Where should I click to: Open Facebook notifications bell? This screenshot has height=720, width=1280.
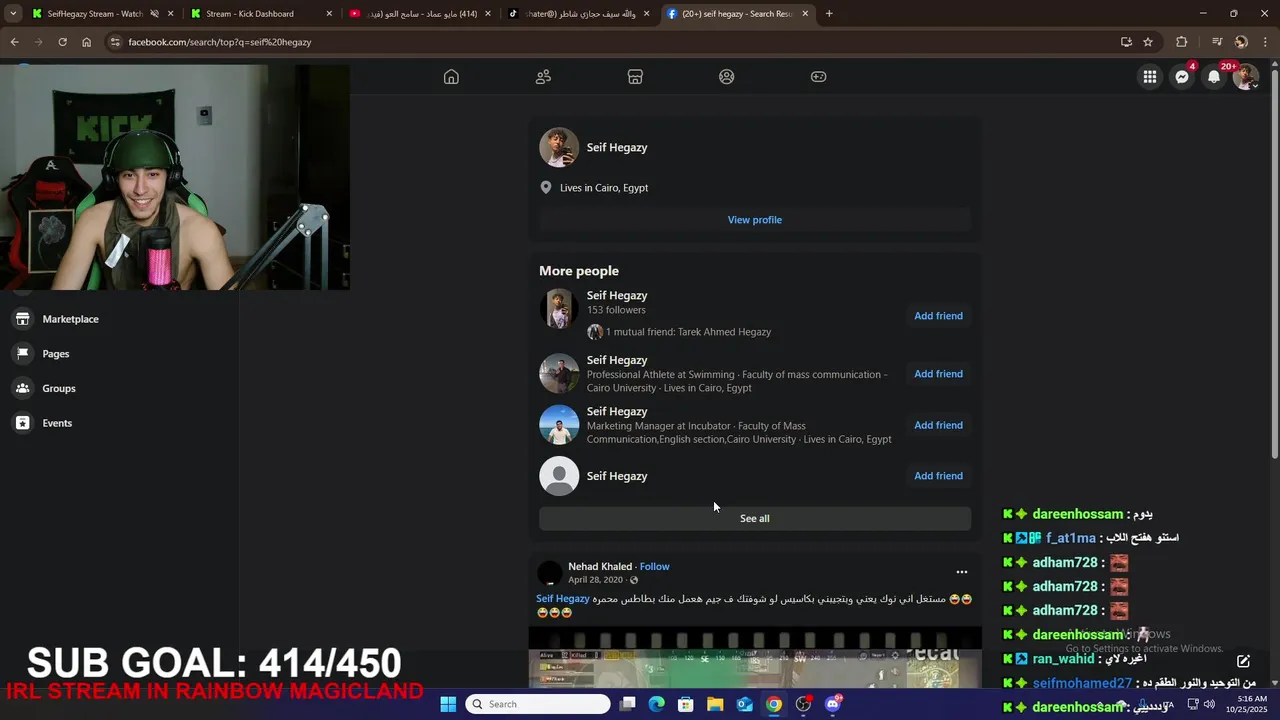tap(1214, 77)
